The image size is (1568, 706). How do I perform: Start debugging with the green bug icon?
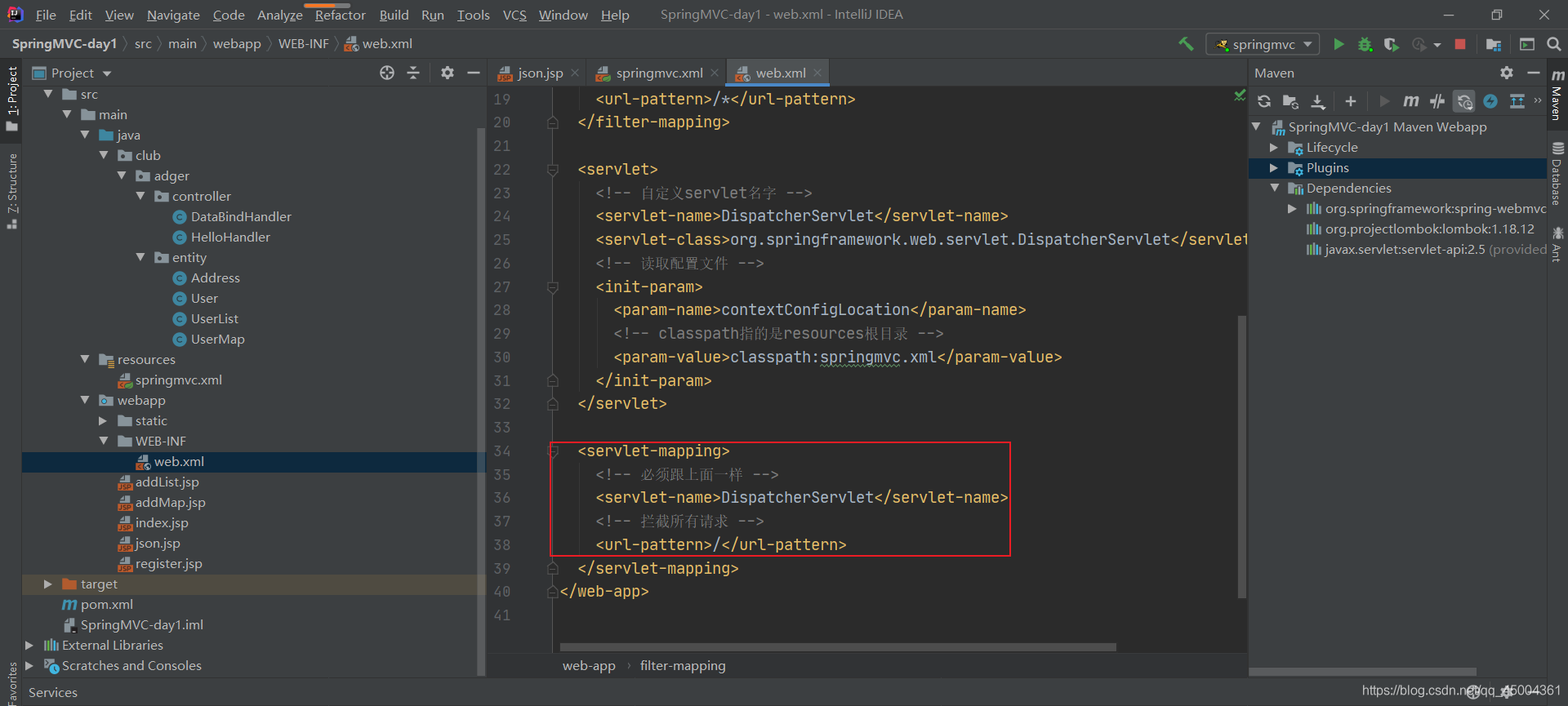click(x=1365, y=44)
